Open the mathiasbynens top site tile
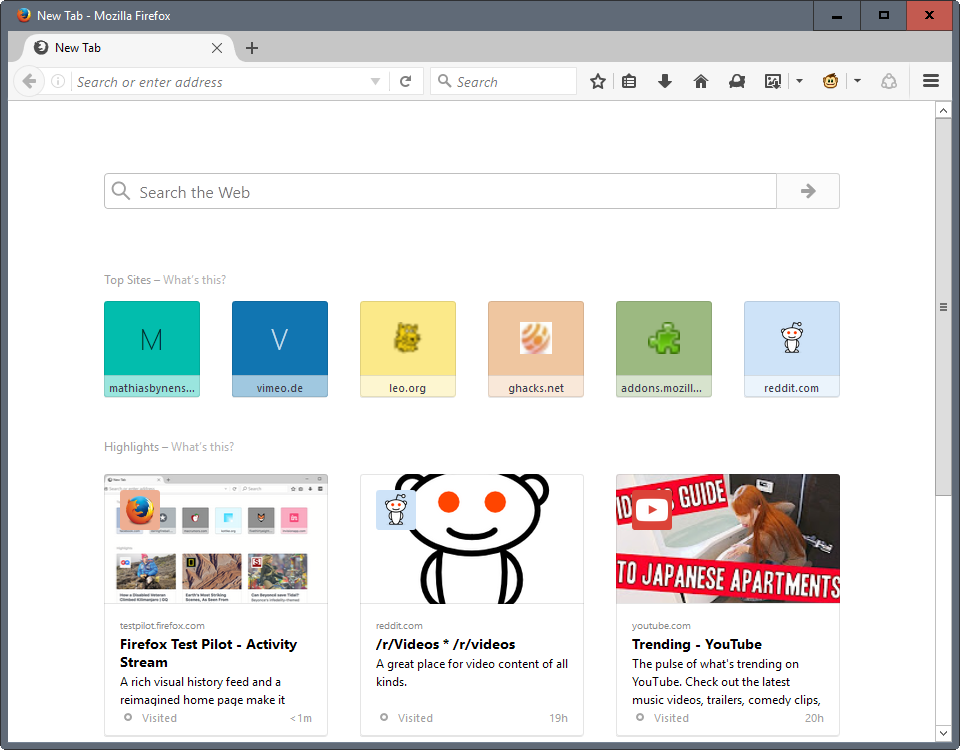This screenshot has height=750, width=960. (152, 349)
